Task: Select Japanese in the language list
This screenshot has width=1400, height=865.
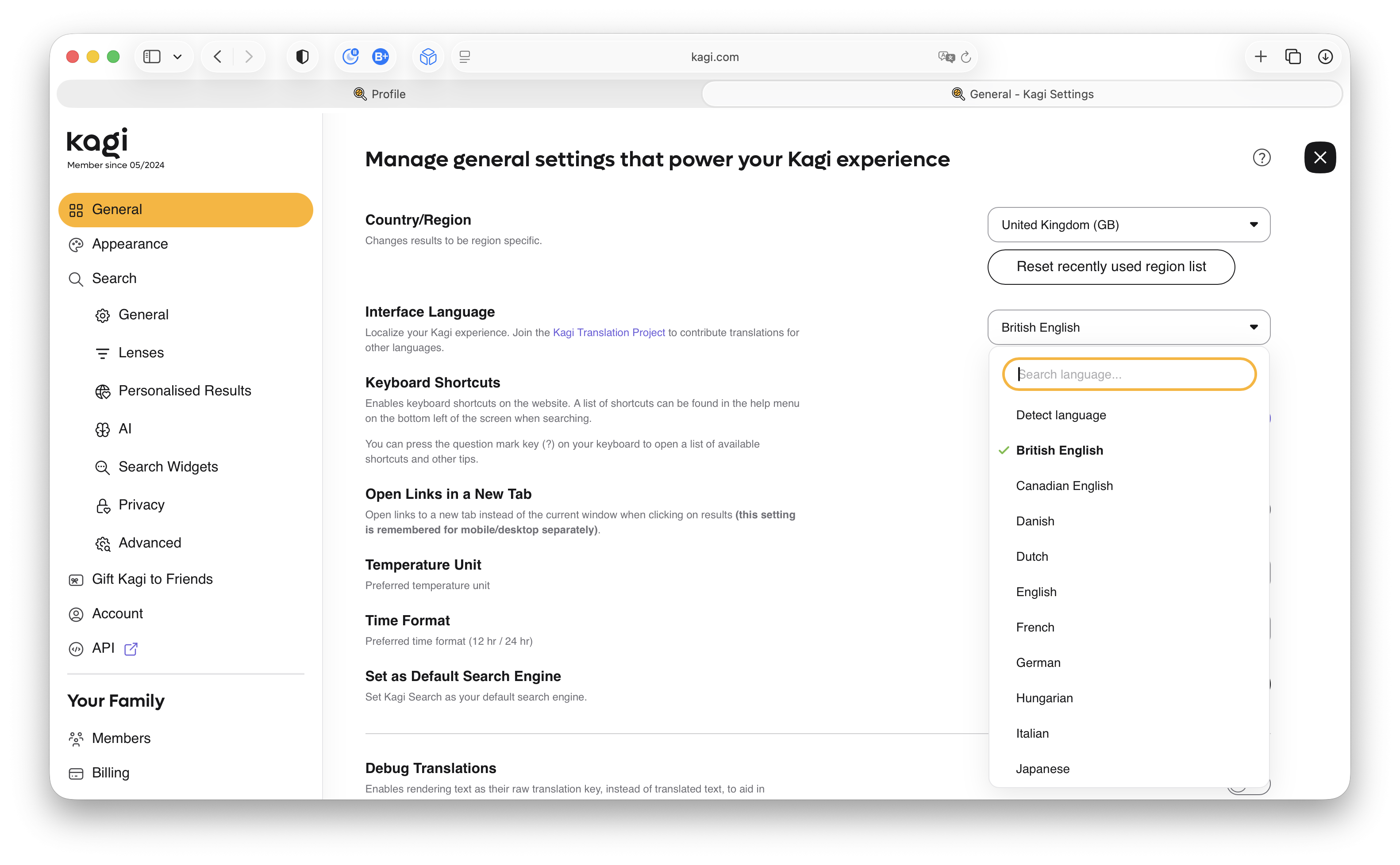Action: click(x=1128, y=769)
